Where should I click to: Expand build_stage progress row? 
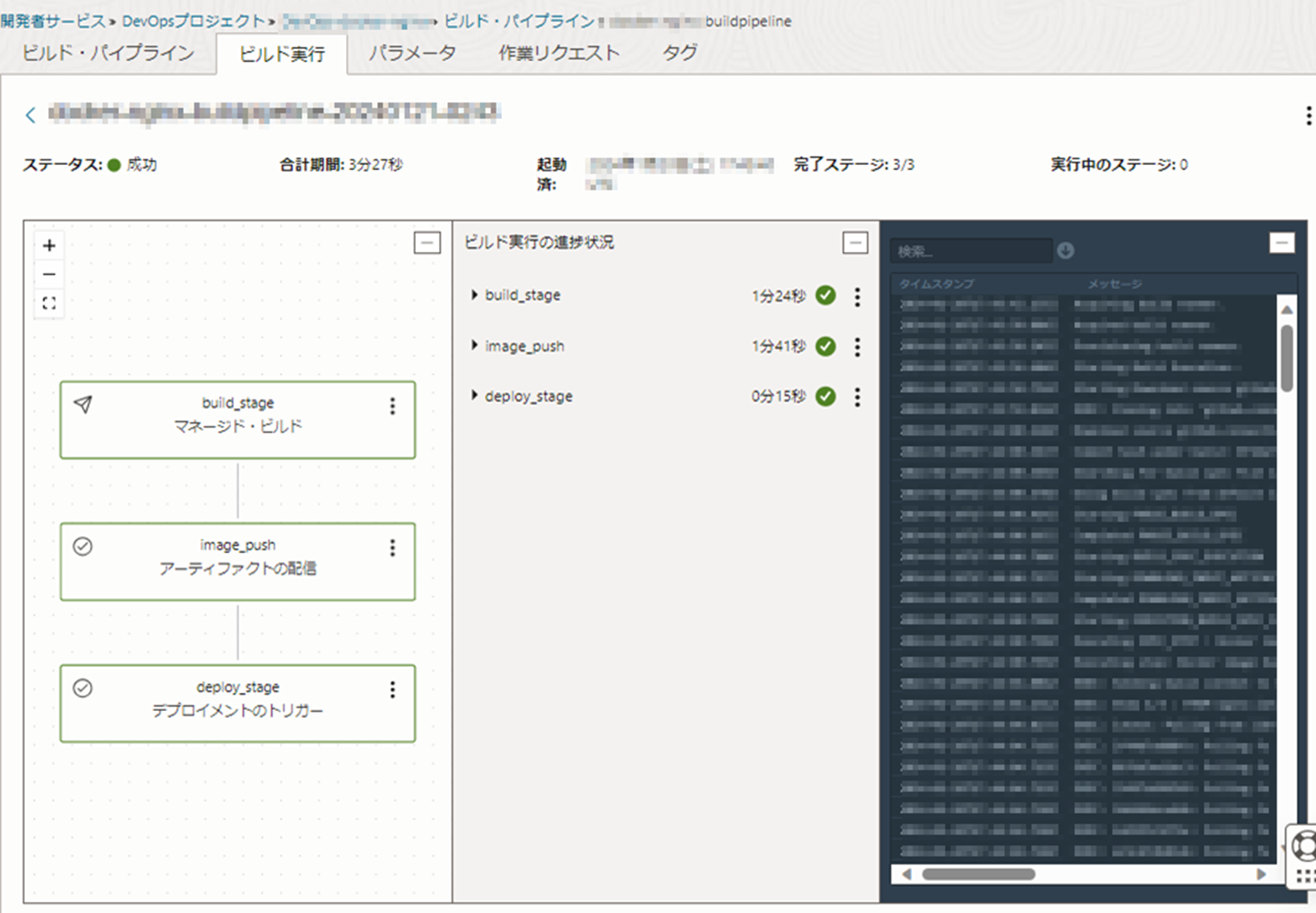[475, 295]
